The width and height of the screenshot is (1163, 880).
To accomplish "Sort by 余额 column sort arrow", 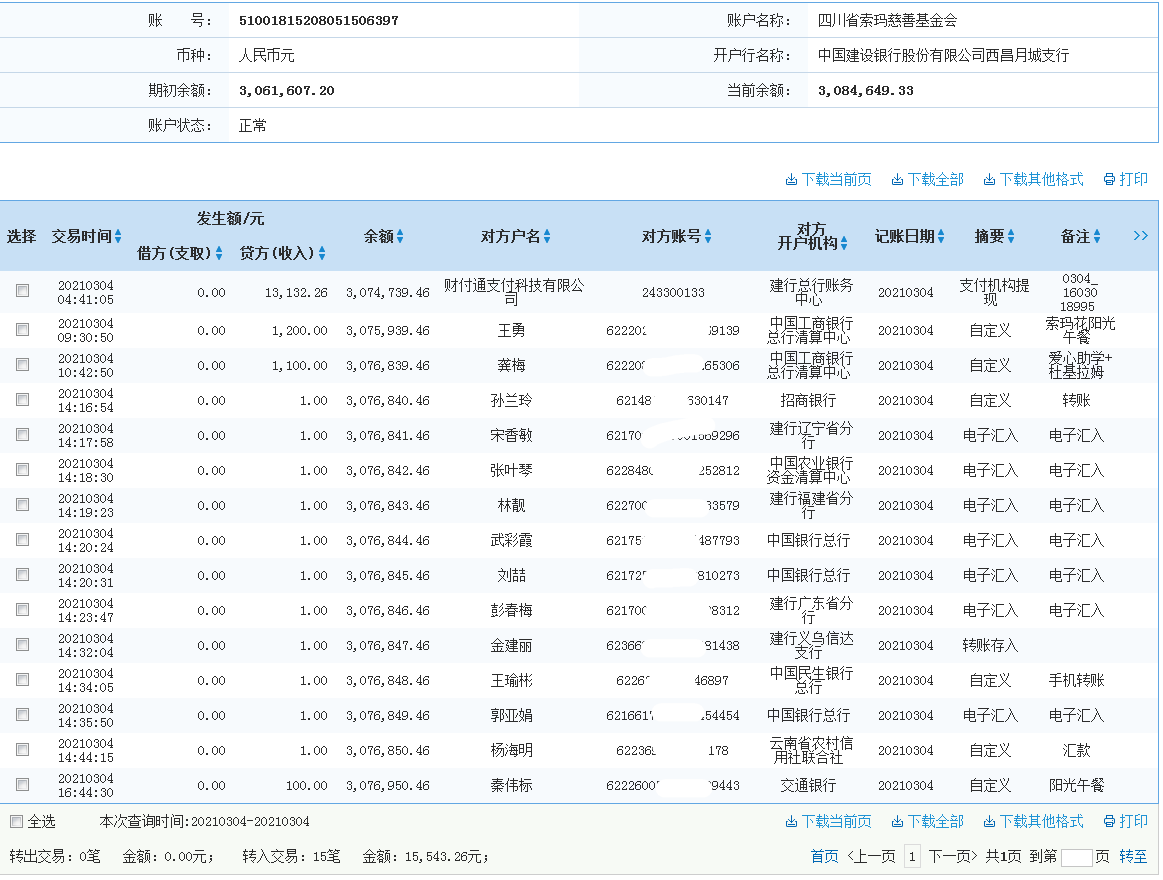I will [402, 237].
